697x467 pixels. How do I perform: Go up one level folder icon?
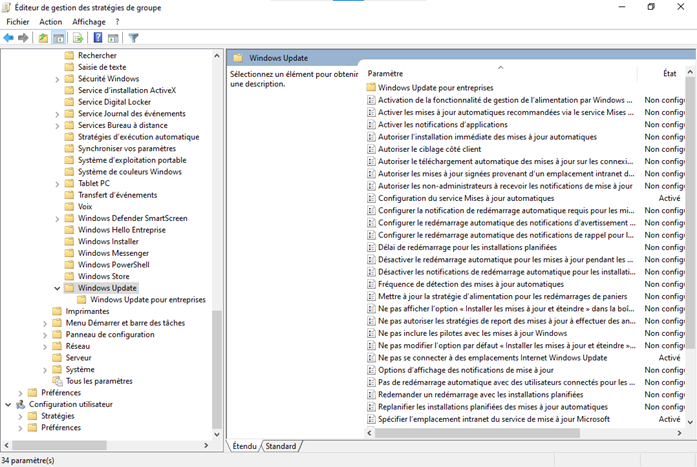click(x=43, y=38)
